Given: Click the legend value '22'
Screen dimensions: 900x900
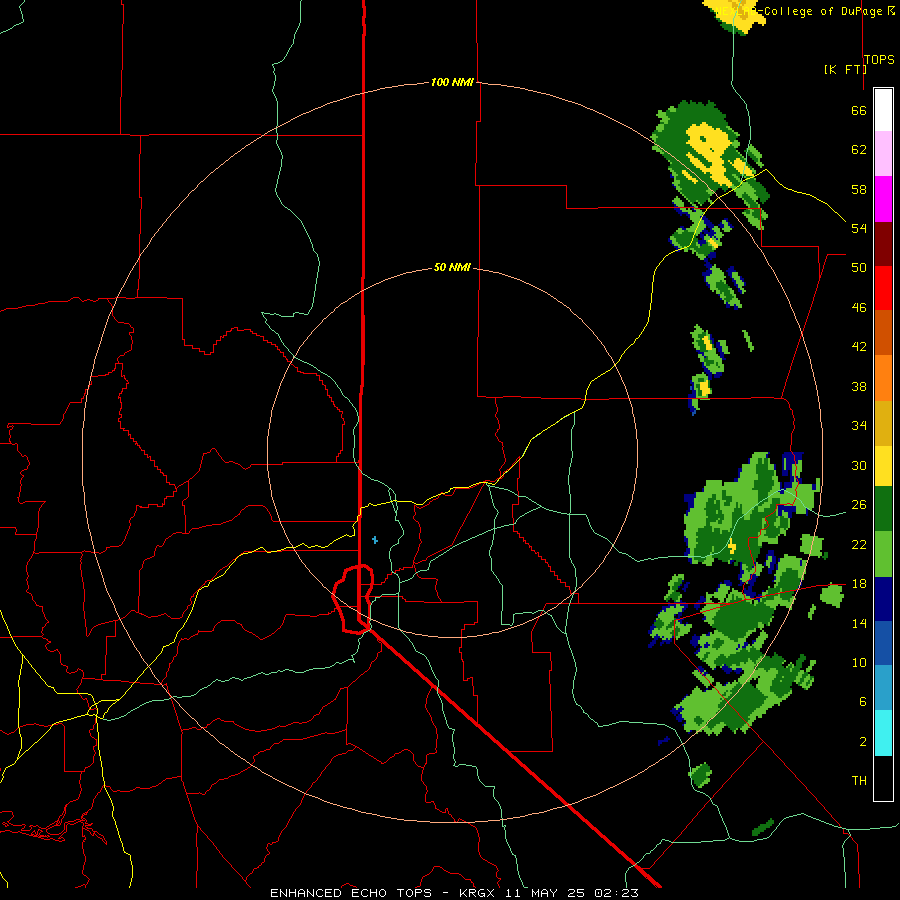Looking at the screenshot, I should pos(859,544).
